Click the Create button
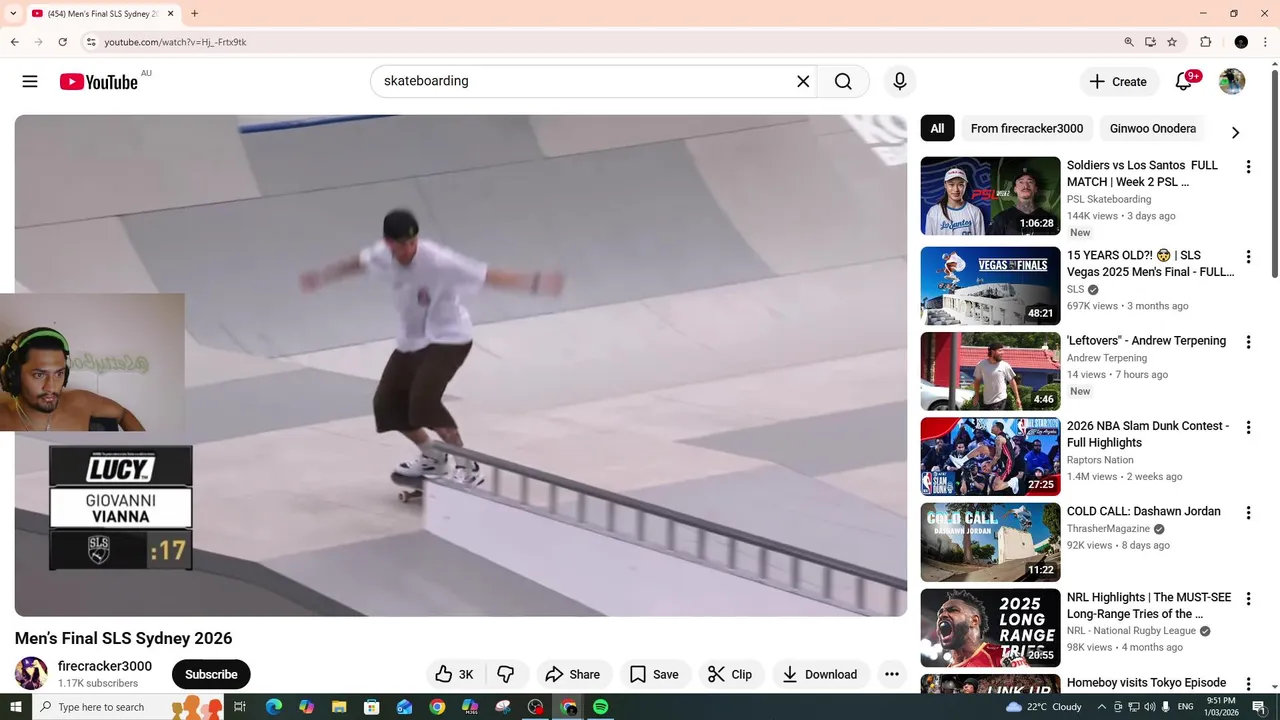The image size is (1280, 720). point(1118,82)
